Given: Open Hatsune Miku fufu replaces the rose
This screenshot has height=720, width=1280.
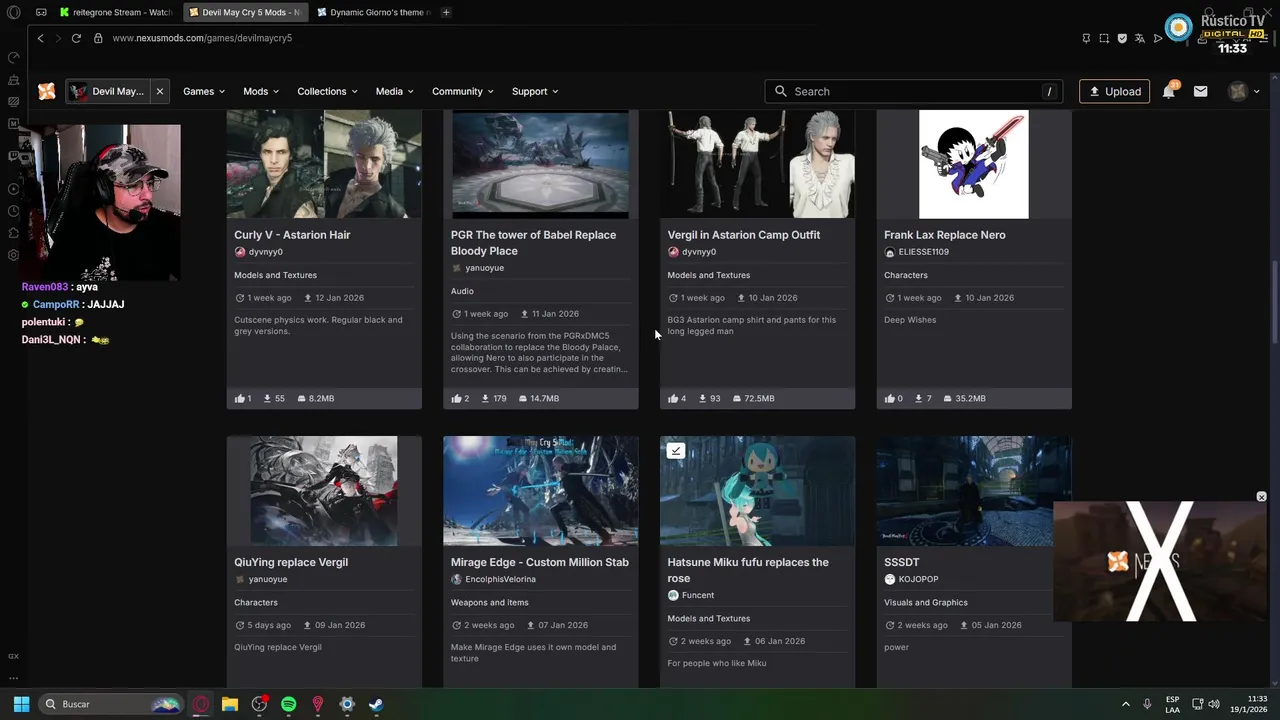Looking at the screenshot, I should pyautogui.click(x=748, y=570).
